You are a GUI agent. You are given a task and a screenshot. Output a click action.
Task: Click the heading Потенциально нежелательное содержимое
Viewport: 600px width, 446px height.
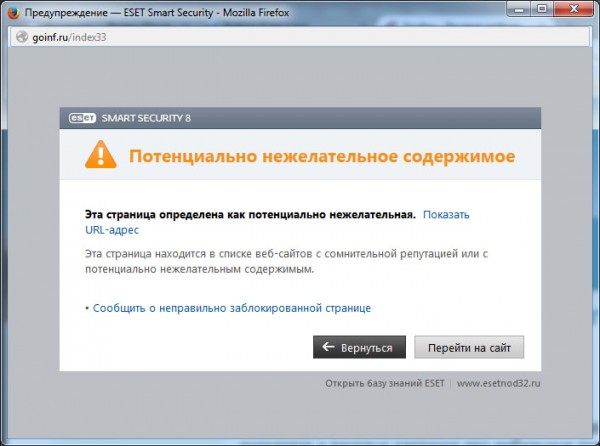click(322, 156)
